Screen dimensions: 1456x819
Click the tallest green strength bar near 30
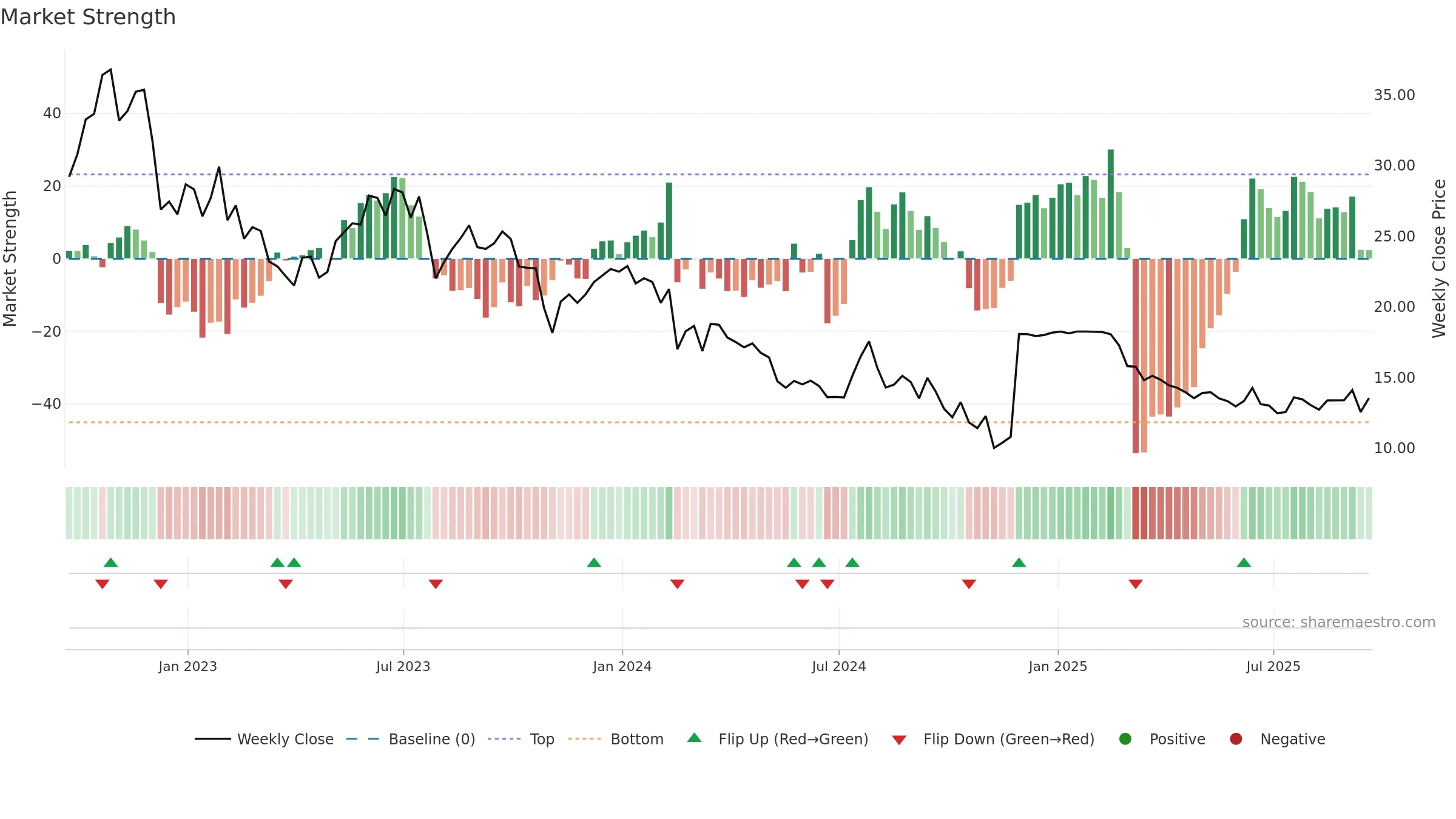click(x=1111, y=204)
